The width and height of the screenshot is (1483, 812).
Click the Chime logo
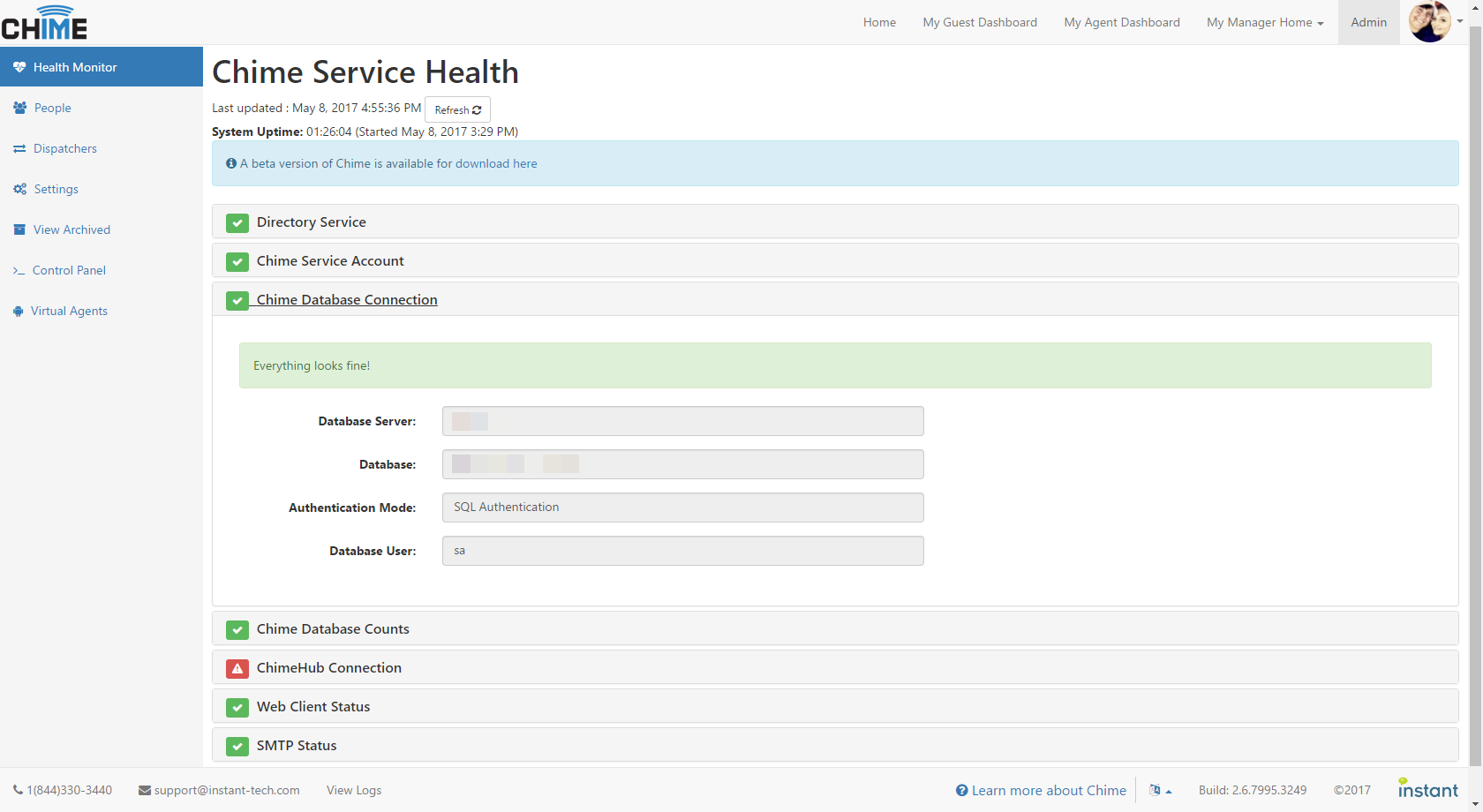tap(44, 23)
